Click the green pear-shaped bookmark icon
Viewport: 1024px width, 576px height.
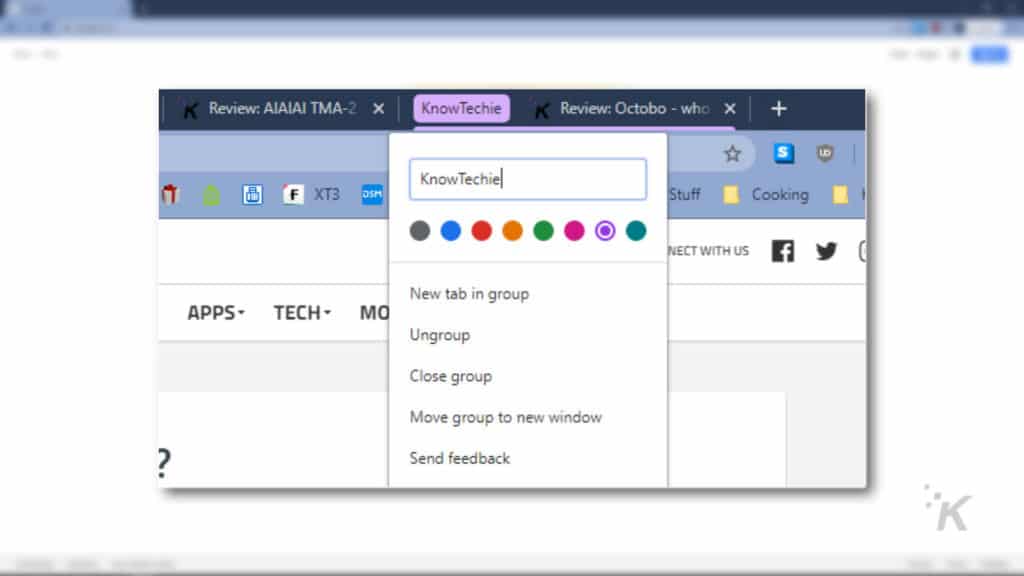(212, 195)
